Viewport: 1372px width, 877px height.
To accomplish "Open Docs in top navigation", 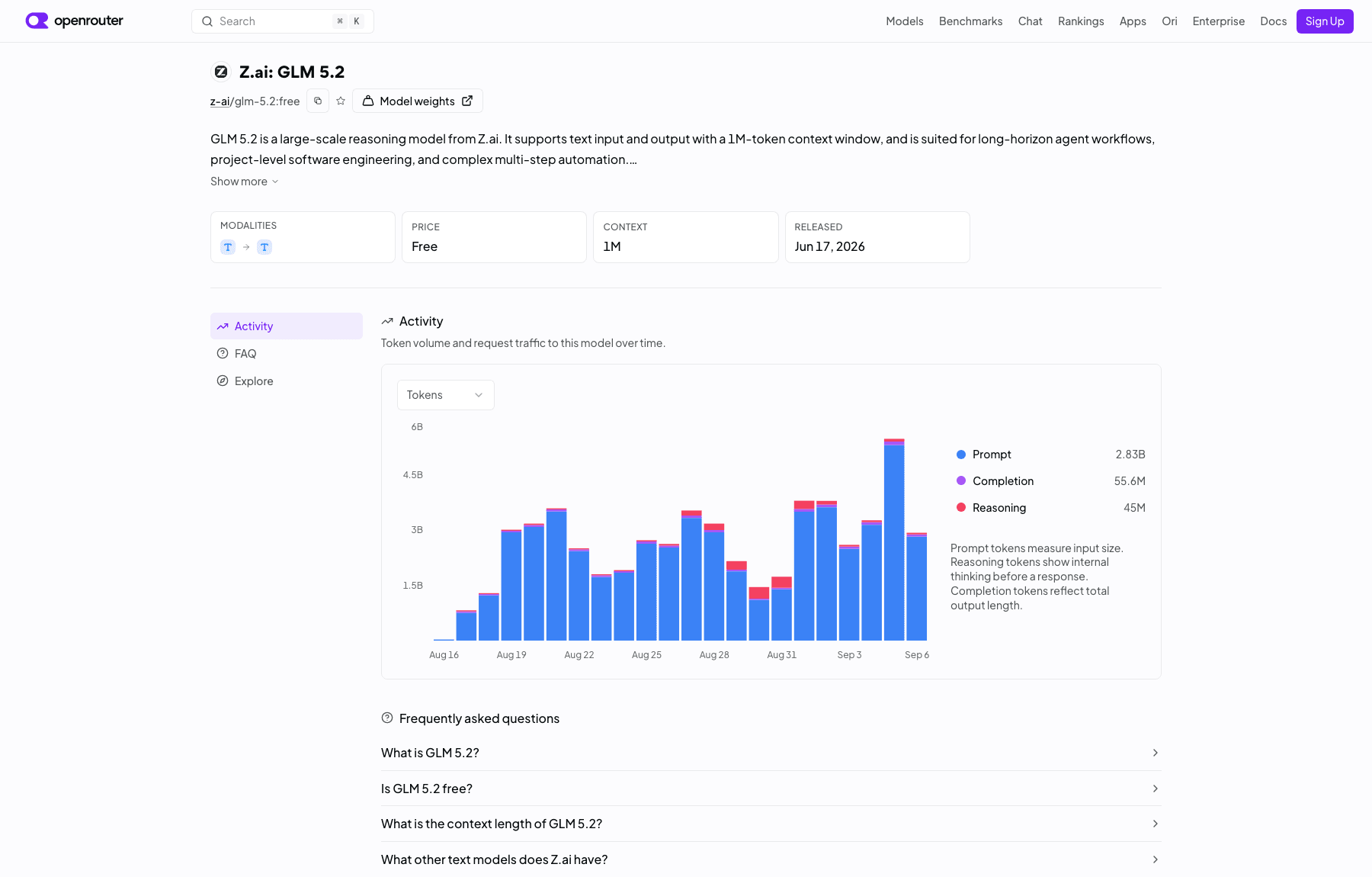I will [1274, 21].
